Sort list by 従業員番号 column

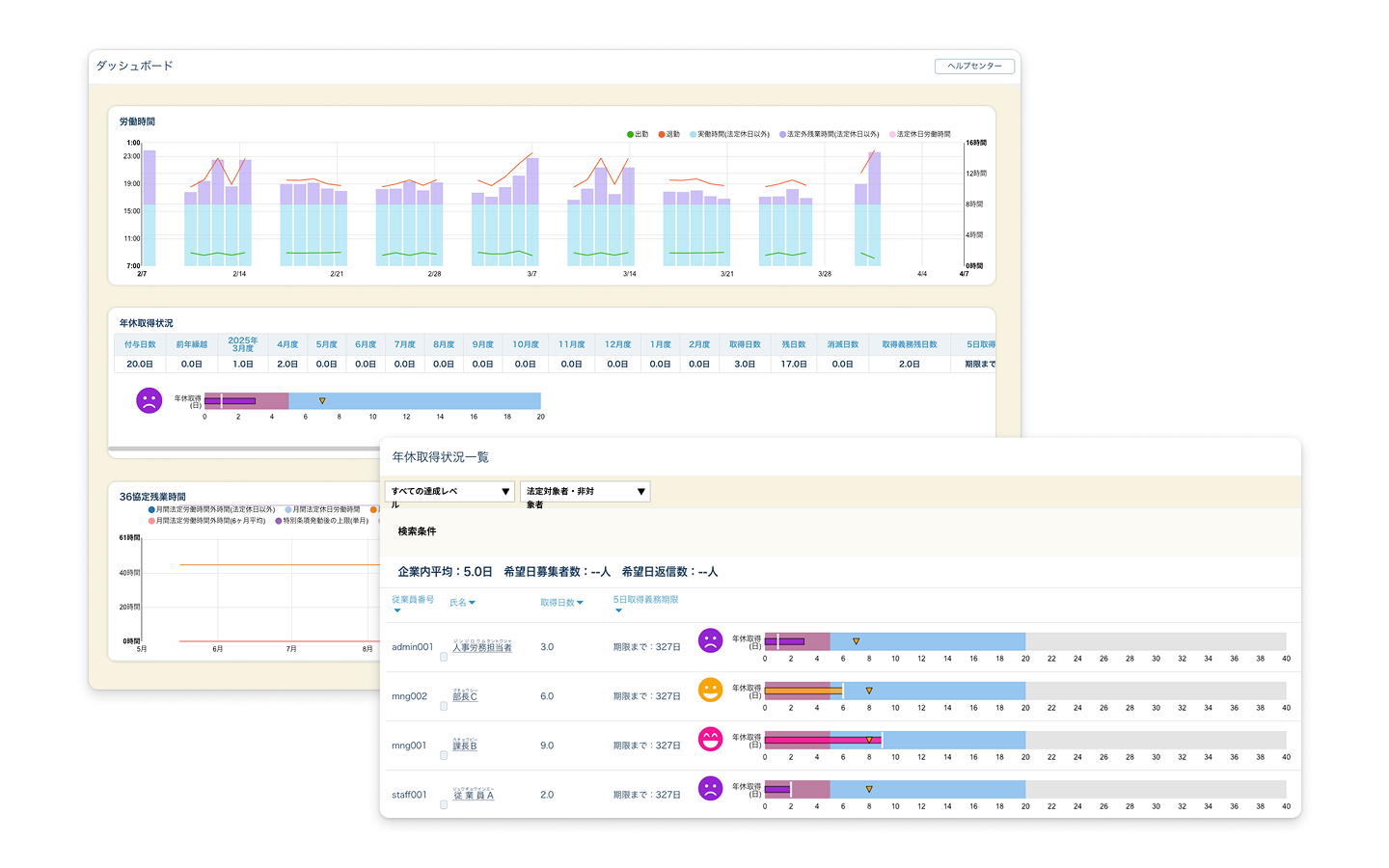pos(412,600)
